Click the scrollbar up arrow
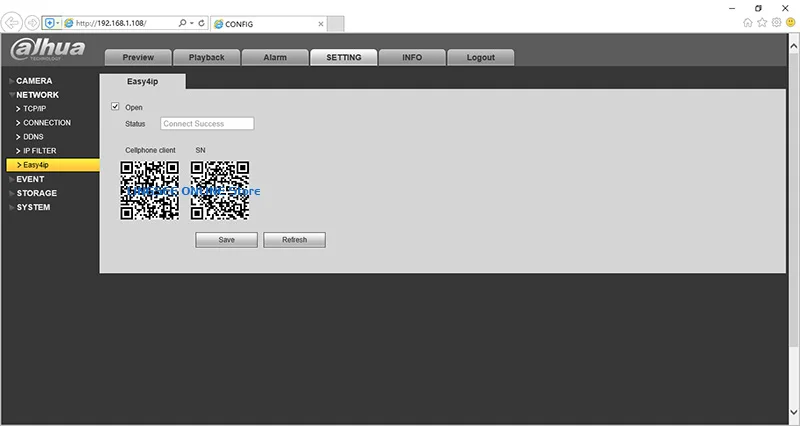The image size is (800, 426). click(x=794, y=46)
